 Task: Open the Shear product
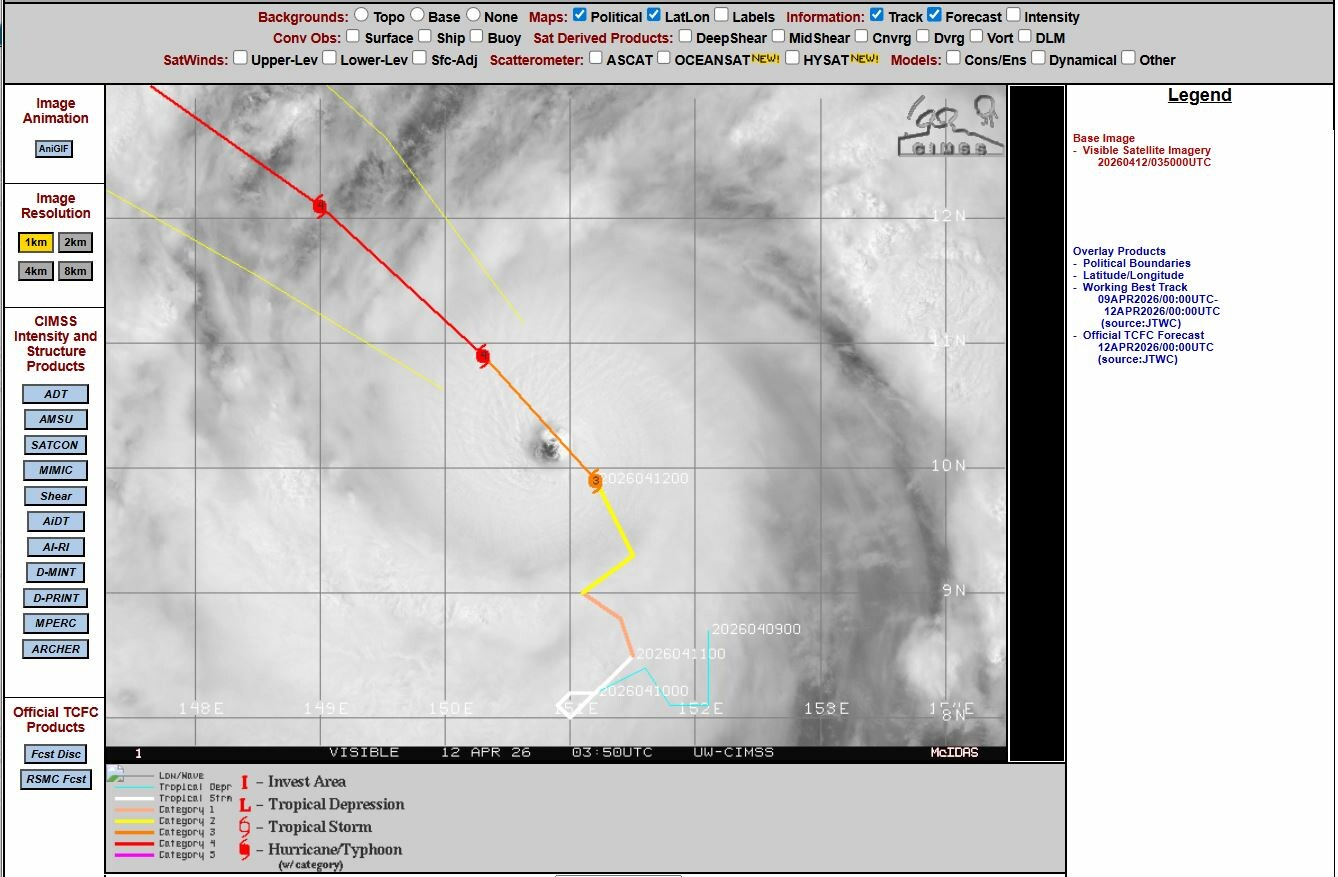coord(56,496)
